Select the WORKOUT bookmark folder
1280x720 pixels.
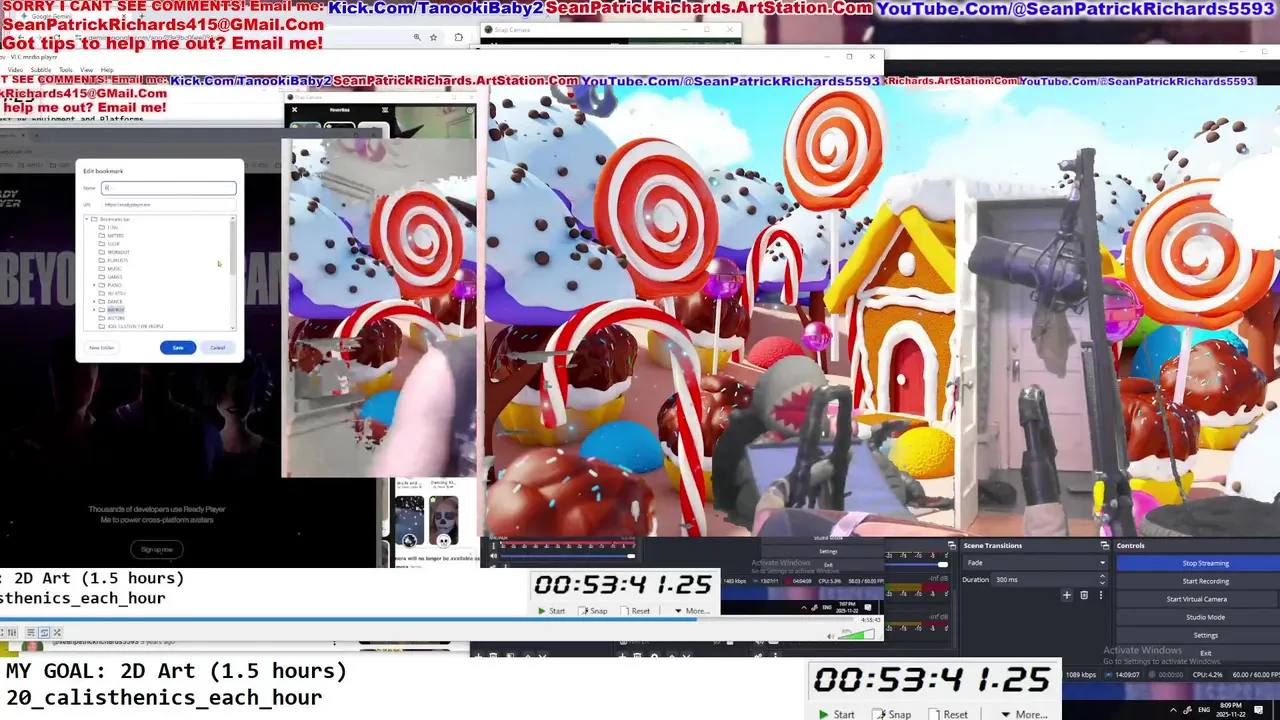click(x=117, y=252)
